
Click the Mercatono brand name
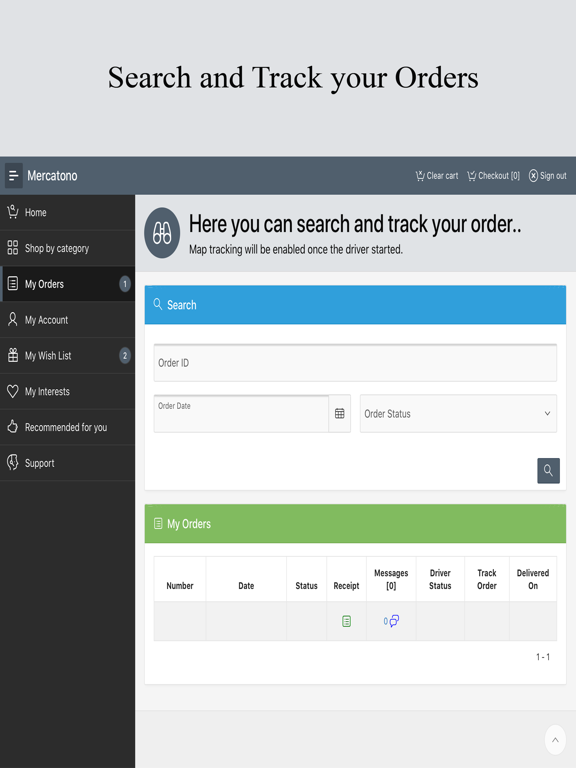coord(52,175)
